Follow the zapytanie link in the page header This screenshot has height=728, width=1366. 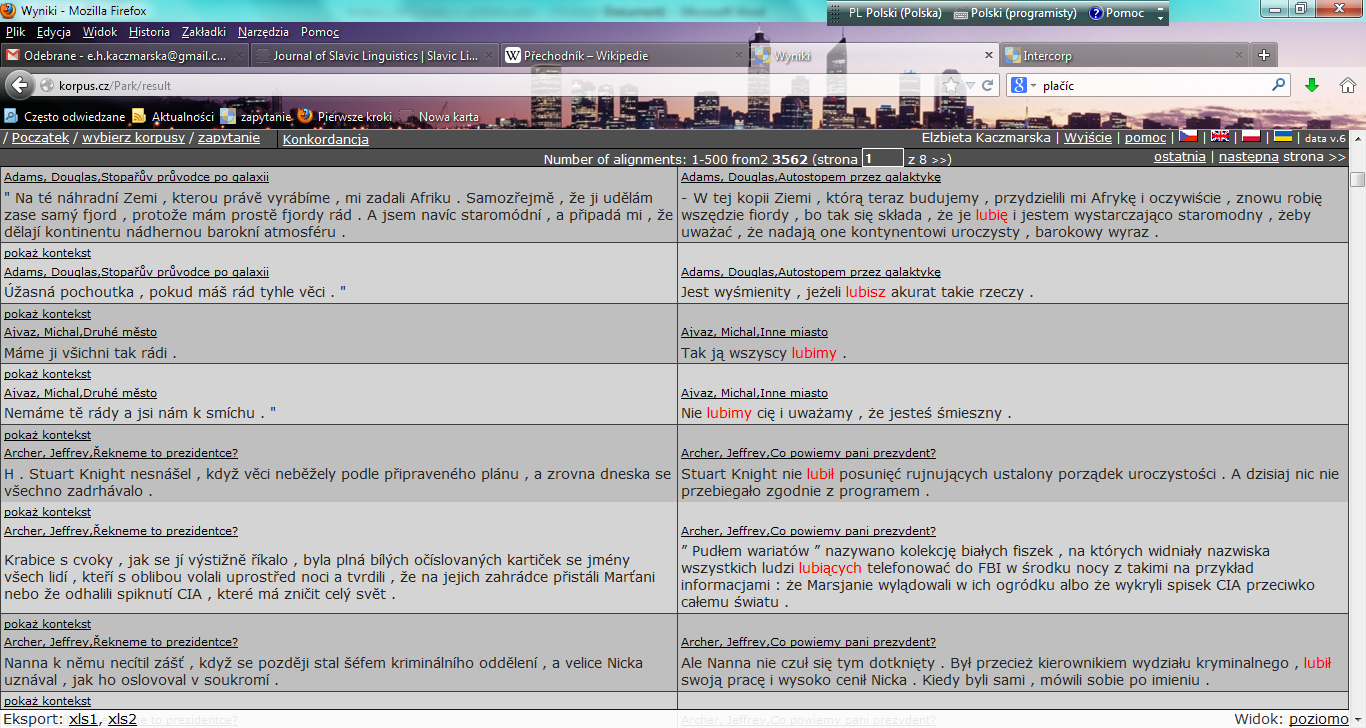[x=229, y=138]
